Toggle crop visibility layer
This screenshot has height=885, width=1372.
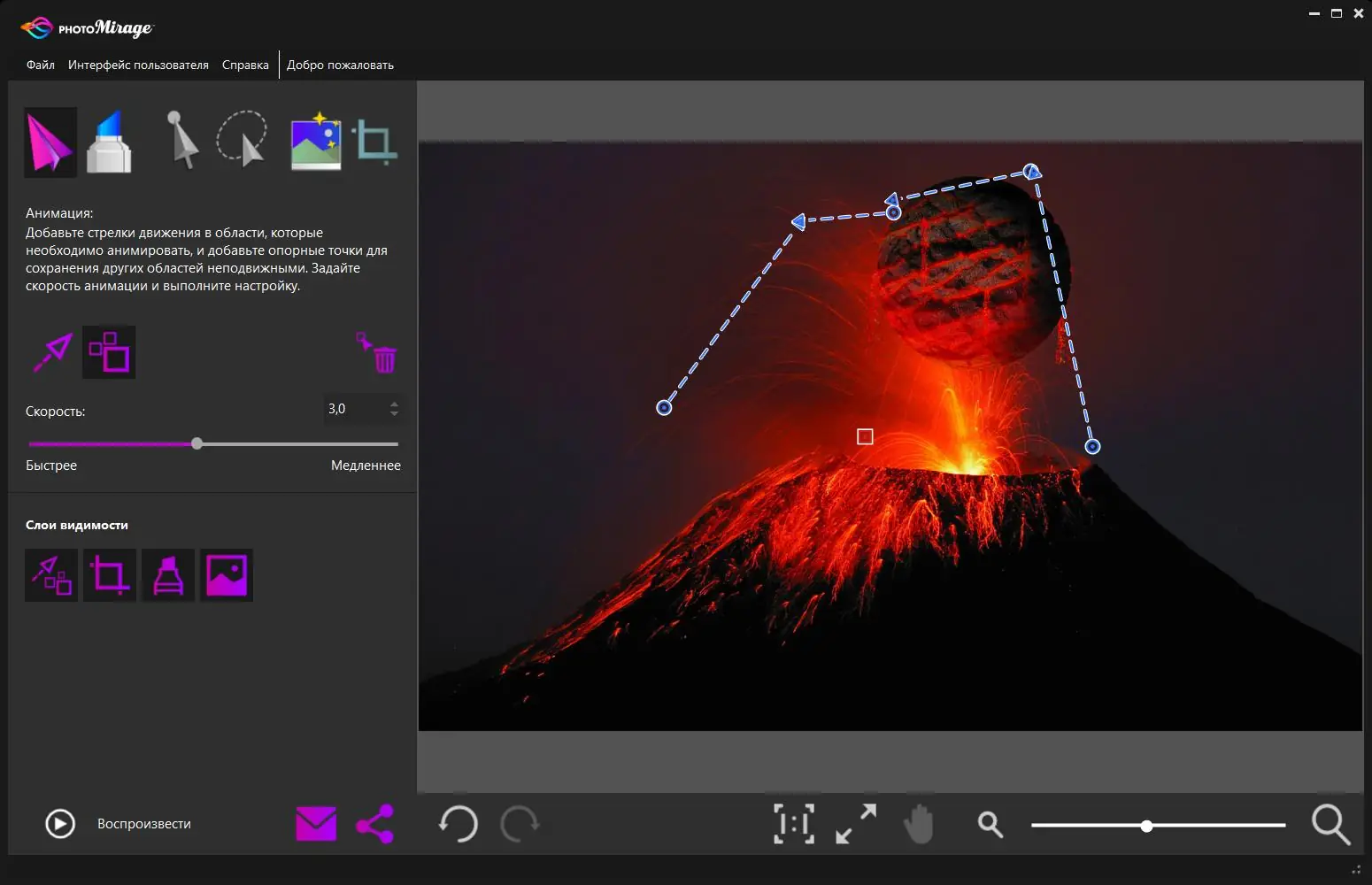[x=110, y=575]
